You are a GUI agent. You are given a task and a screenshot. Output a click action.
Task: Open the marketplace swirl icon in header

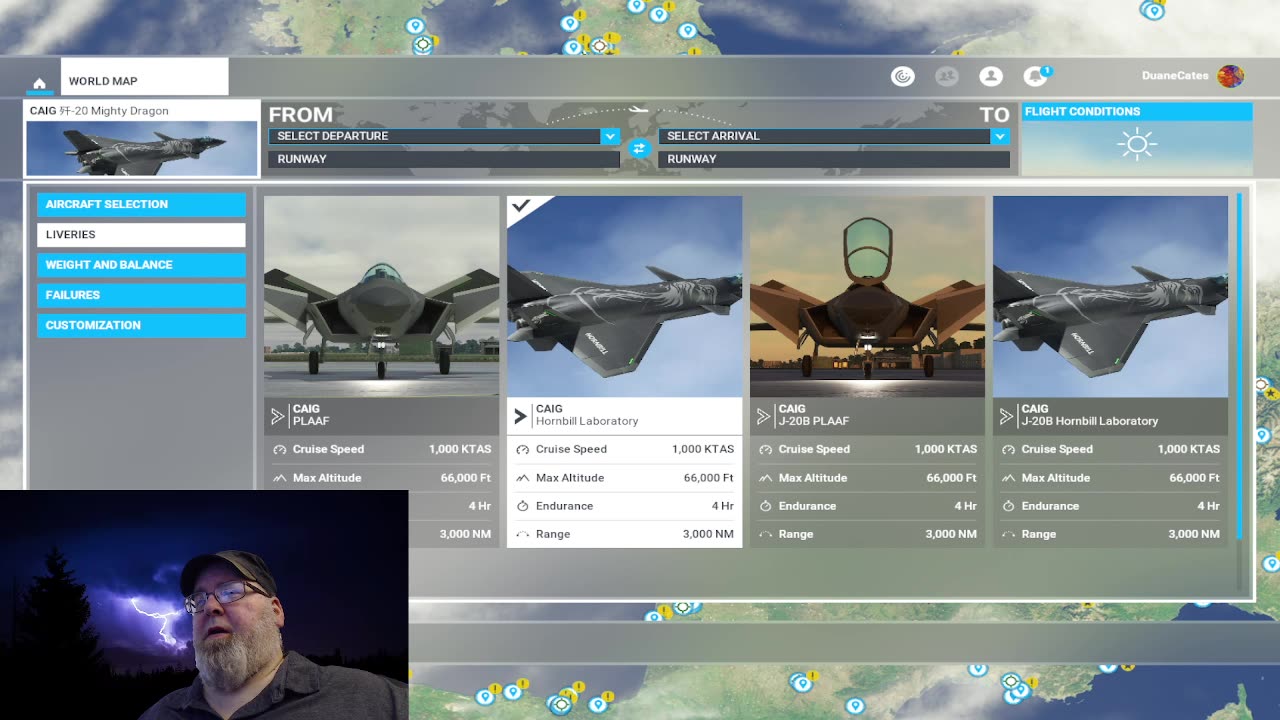coord(902,76)
